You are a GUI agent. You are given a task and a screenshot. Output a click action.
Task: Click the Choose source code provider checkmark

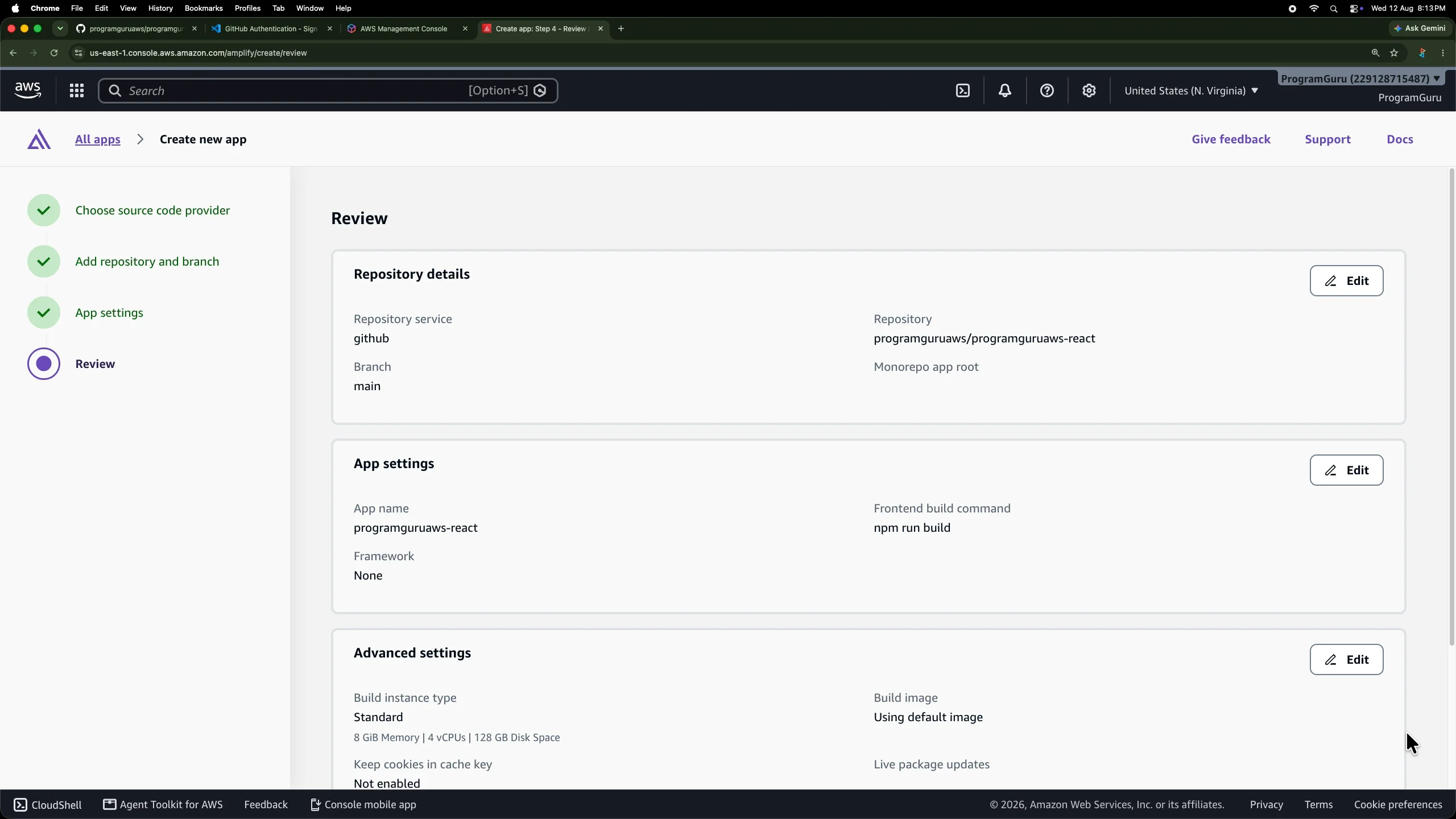pyautogui.click(x=44, y=210)
